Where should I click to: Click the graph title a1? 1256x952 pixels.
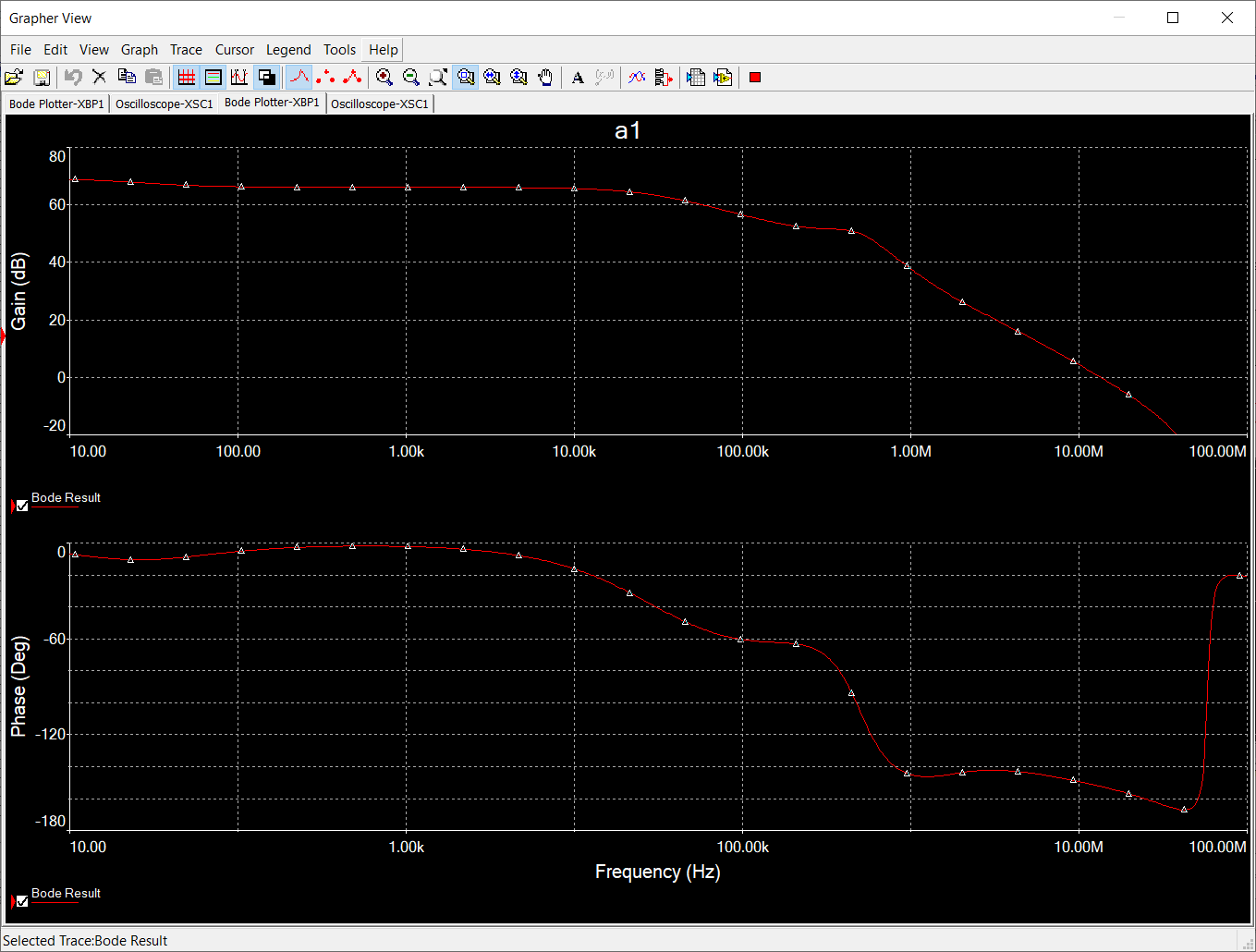tap(628, 130)
